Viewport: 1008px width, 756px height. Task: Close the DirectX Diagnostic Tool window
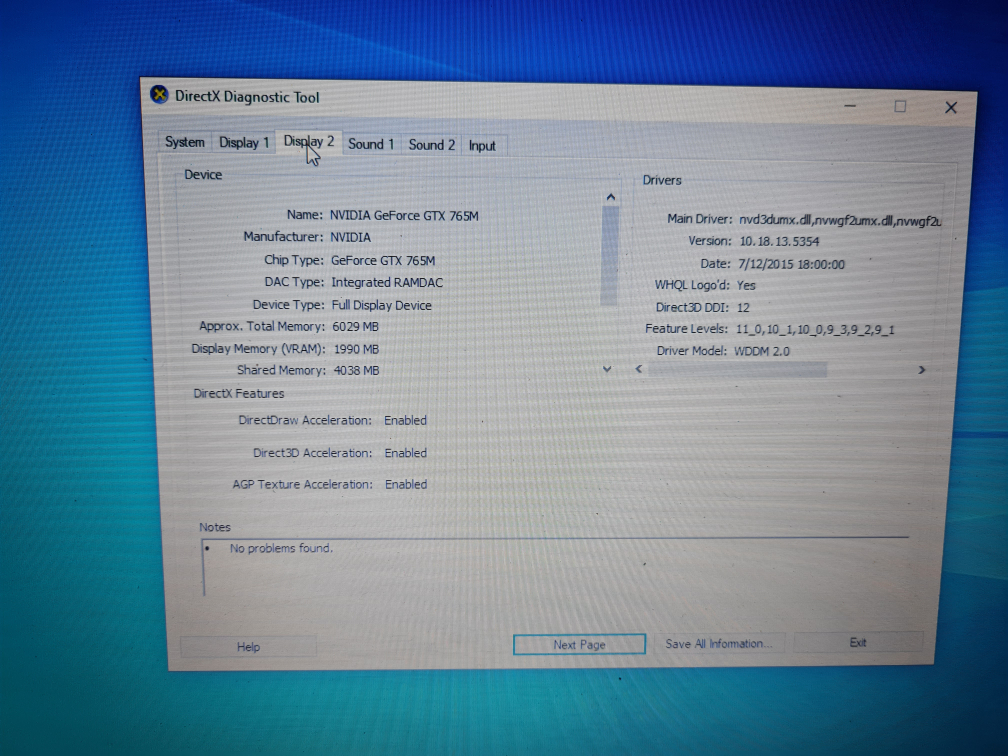[951, 107]
